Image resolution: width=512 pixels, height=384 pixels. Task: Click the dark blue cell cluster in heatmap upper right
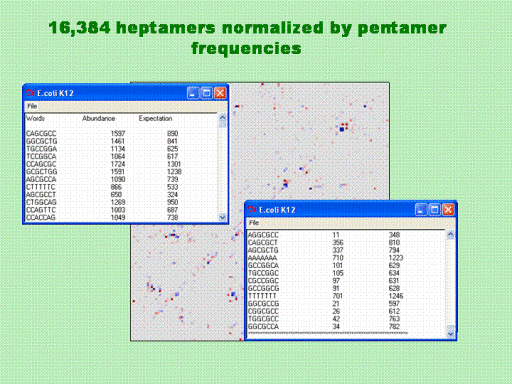(342, 129)
